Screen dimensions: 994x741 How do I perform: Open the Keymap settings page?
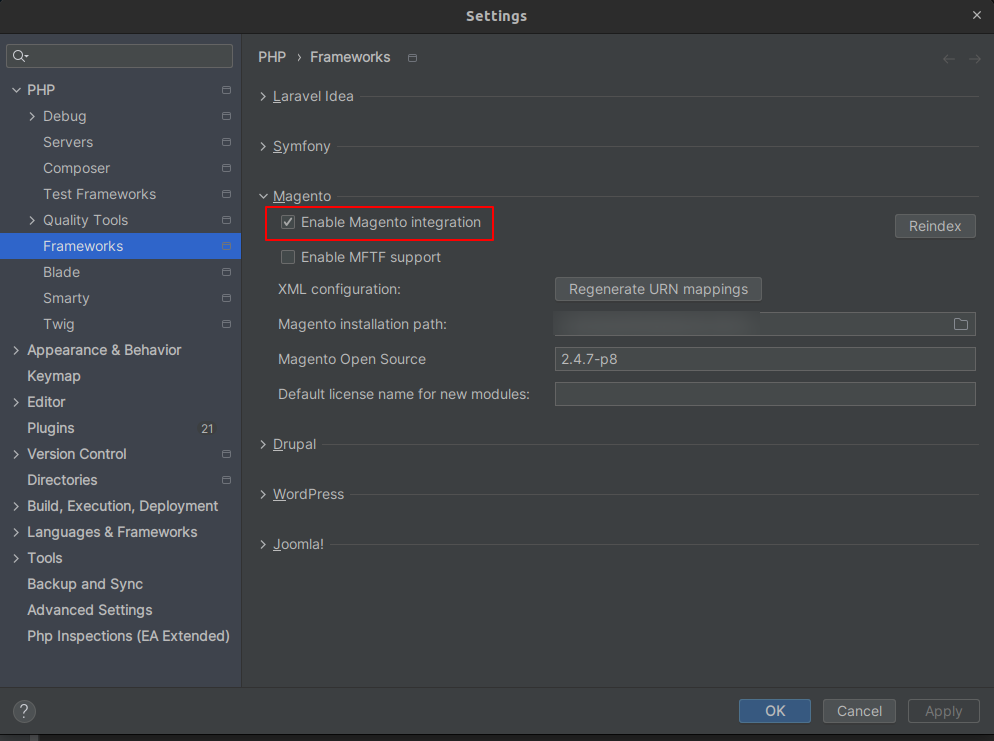pyautogui.click(x=54, y=376)
